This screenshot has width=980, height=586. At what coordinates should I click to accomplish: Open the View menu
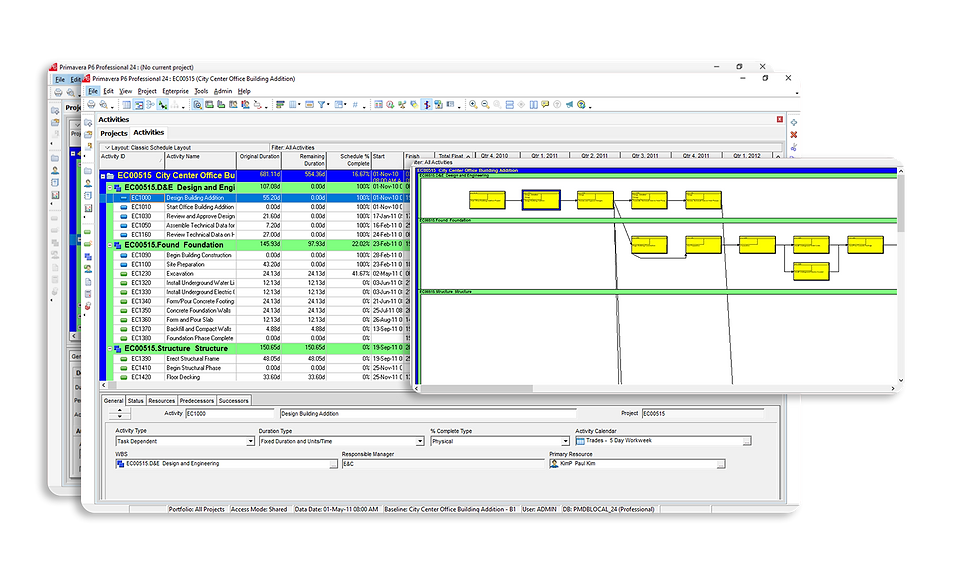(125, 91)
